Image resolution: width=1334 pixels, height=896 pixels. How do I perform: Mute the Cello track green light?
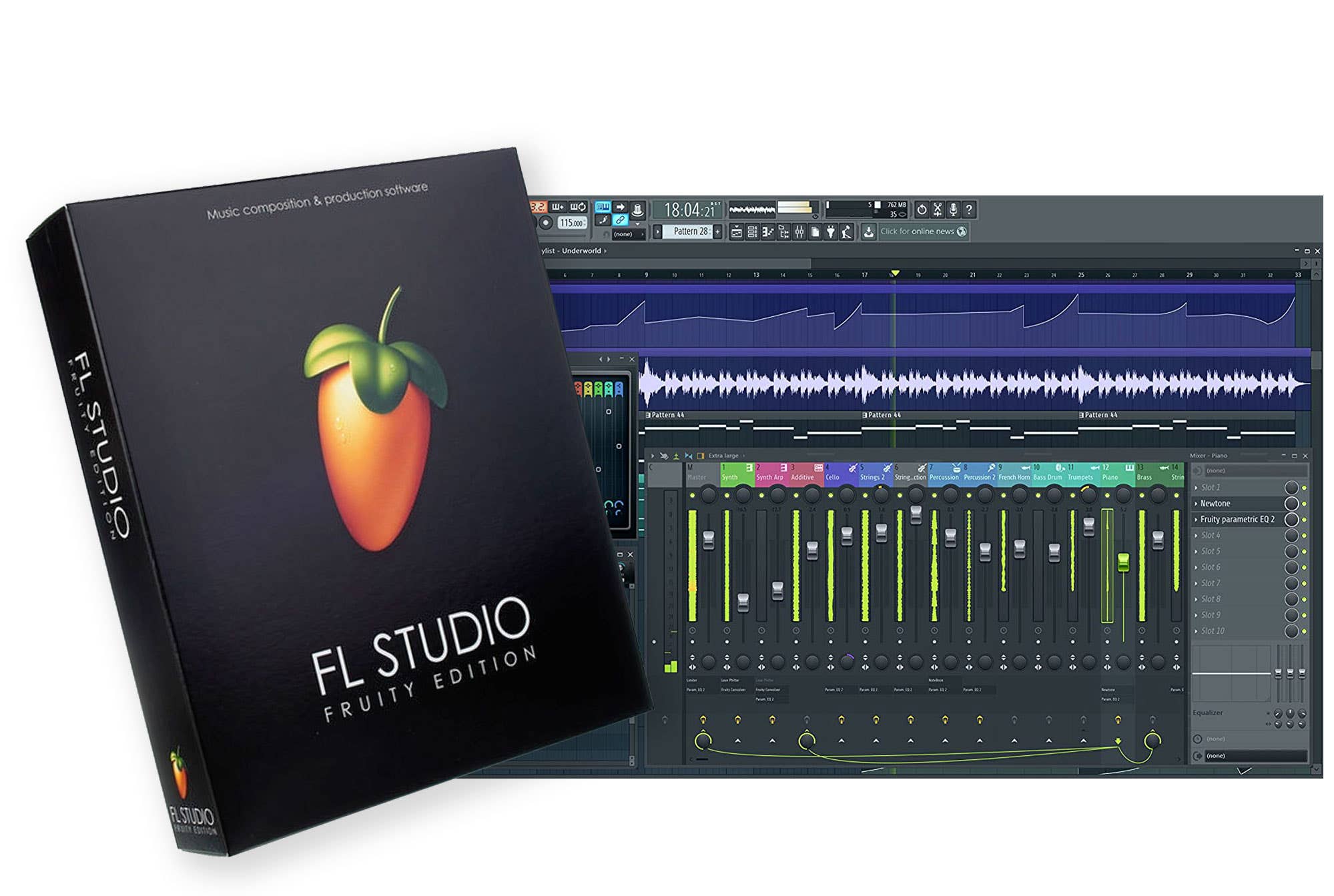[831, 496]
